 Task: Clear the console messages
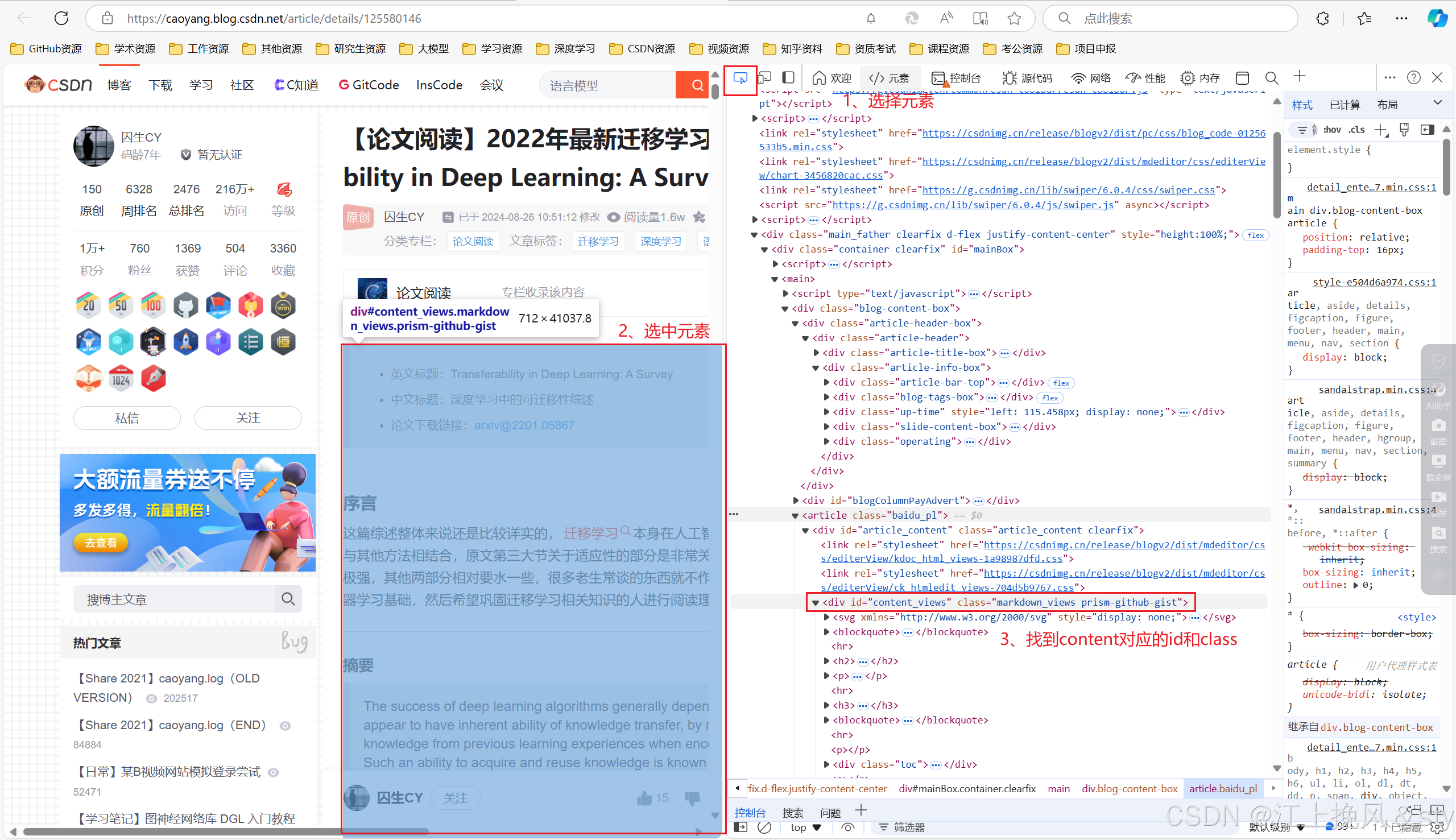(x=765, y=827)
